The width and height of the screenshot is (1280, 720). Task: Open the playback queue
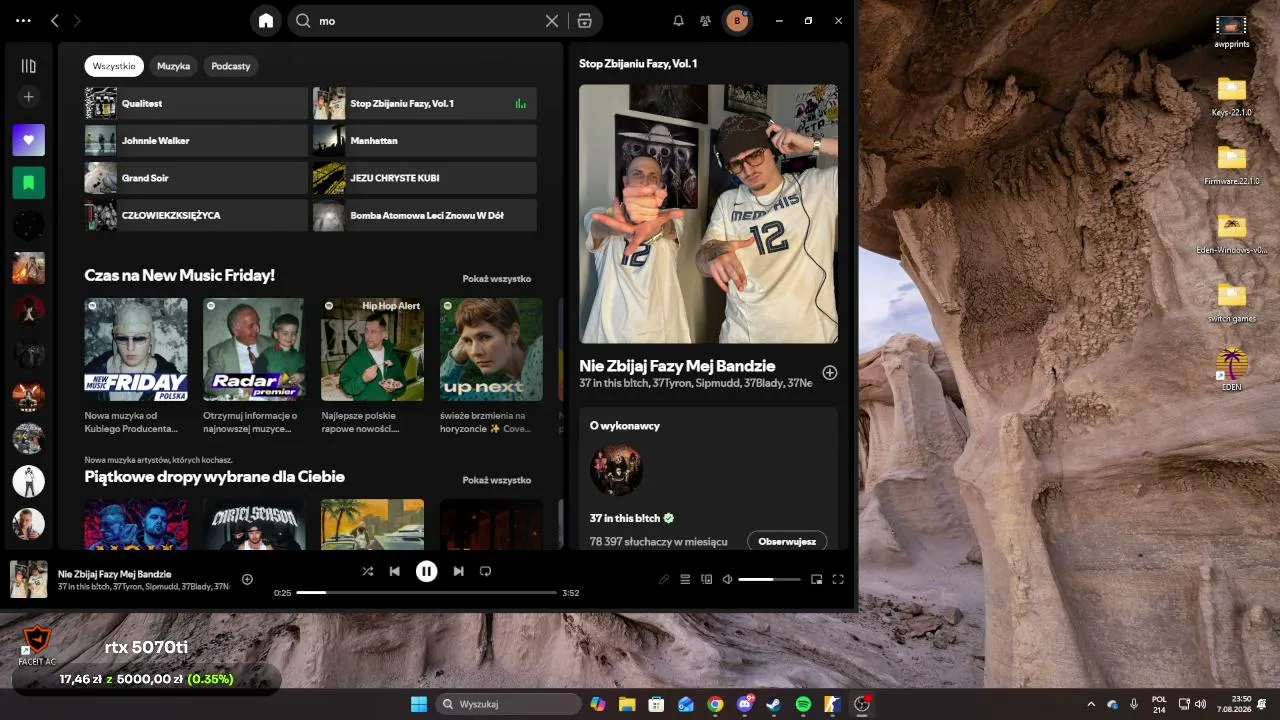[685, 579]
